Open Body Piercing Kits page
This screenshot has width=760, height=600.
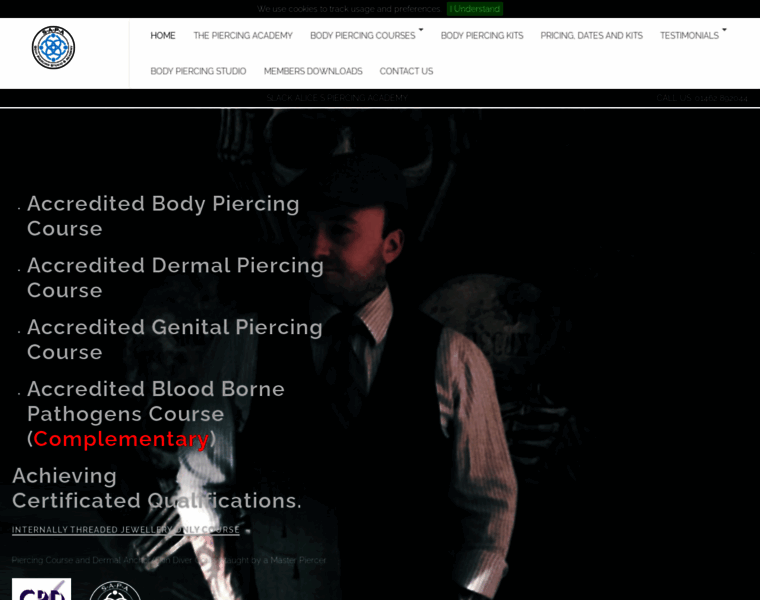coord(482,36)
